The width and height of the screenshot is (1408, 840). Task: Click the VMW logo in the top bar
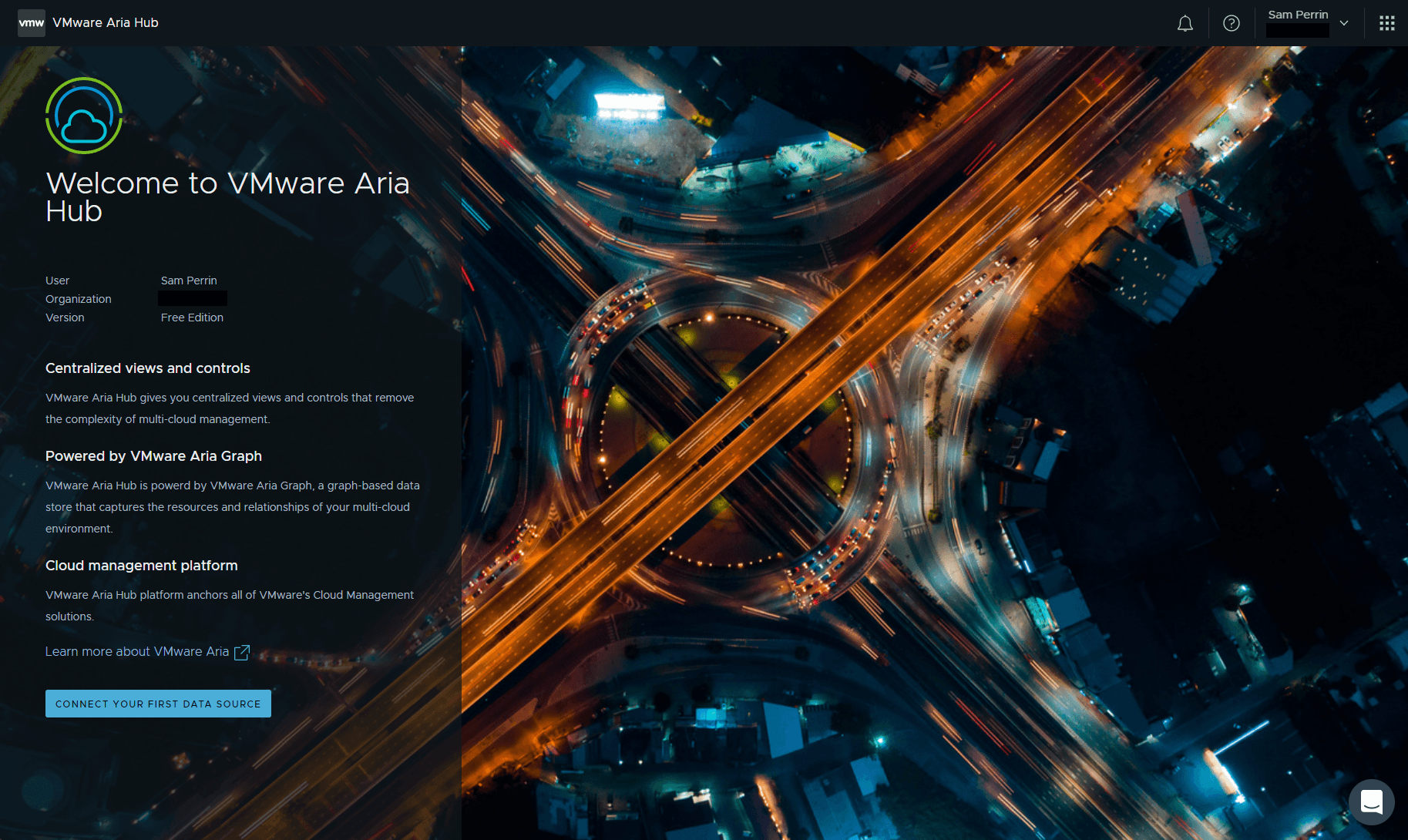click(x=31, y=22)
